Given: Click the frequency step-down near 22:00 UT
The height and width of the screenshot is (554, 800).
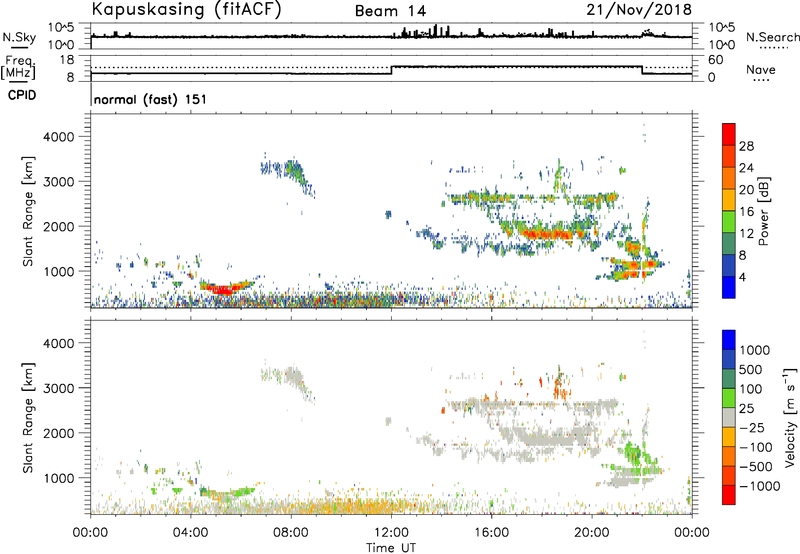Looking at the screenshot, I should click(x=642, y=70).
